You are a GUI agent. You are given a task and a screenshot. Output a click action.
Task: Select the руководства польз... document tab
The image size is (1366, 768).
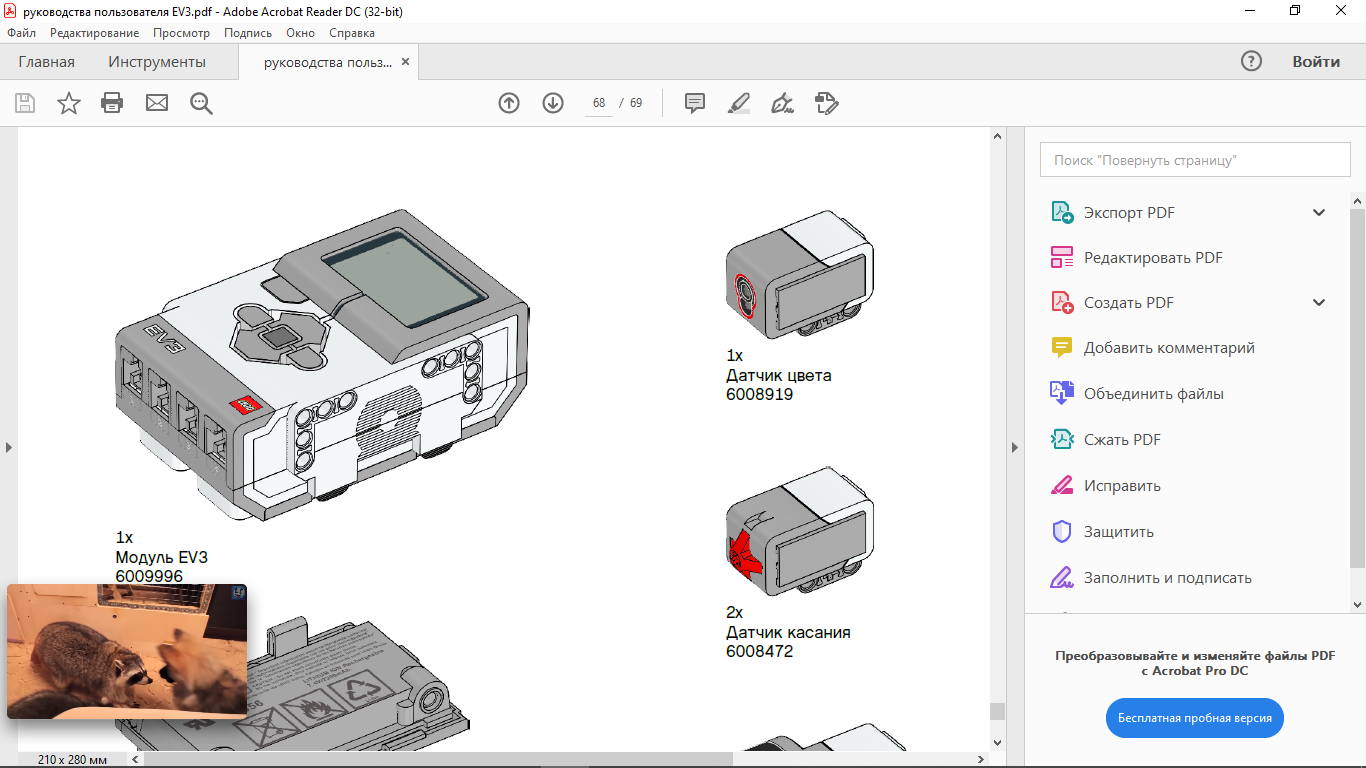328,61
